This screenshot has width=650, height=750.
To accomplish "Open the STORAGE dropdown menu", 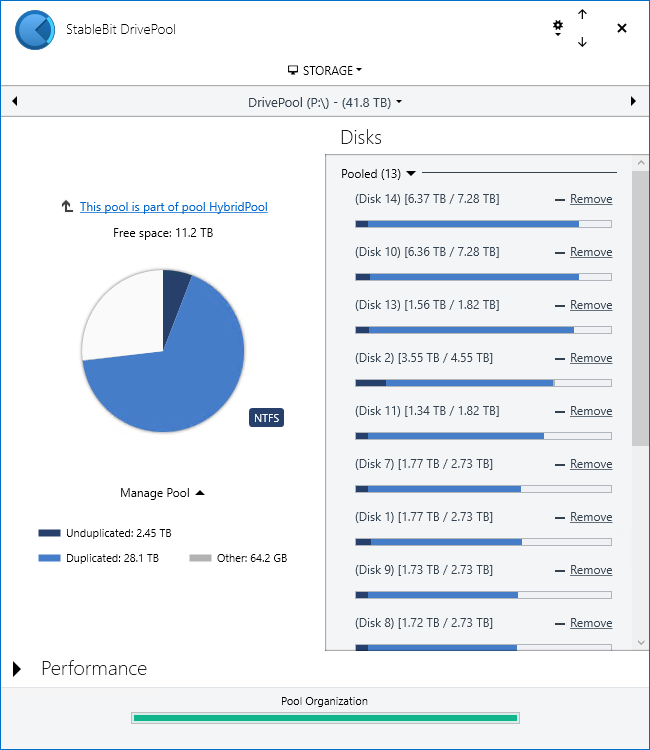I will (x=325, y=71).
